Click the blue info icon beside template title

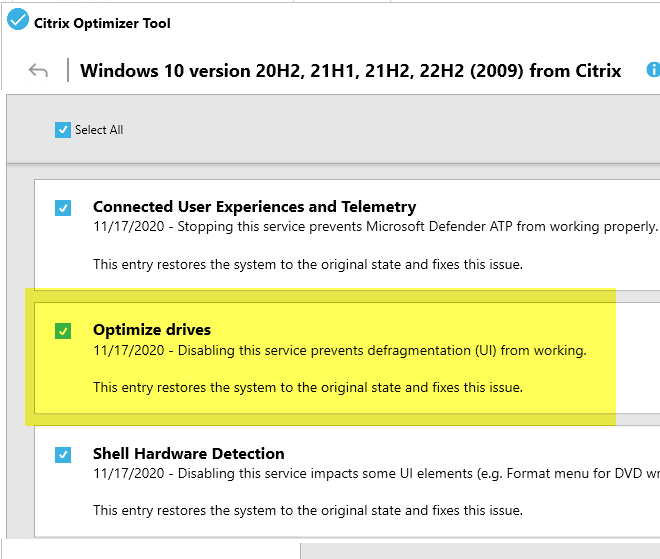coord(653,69)
